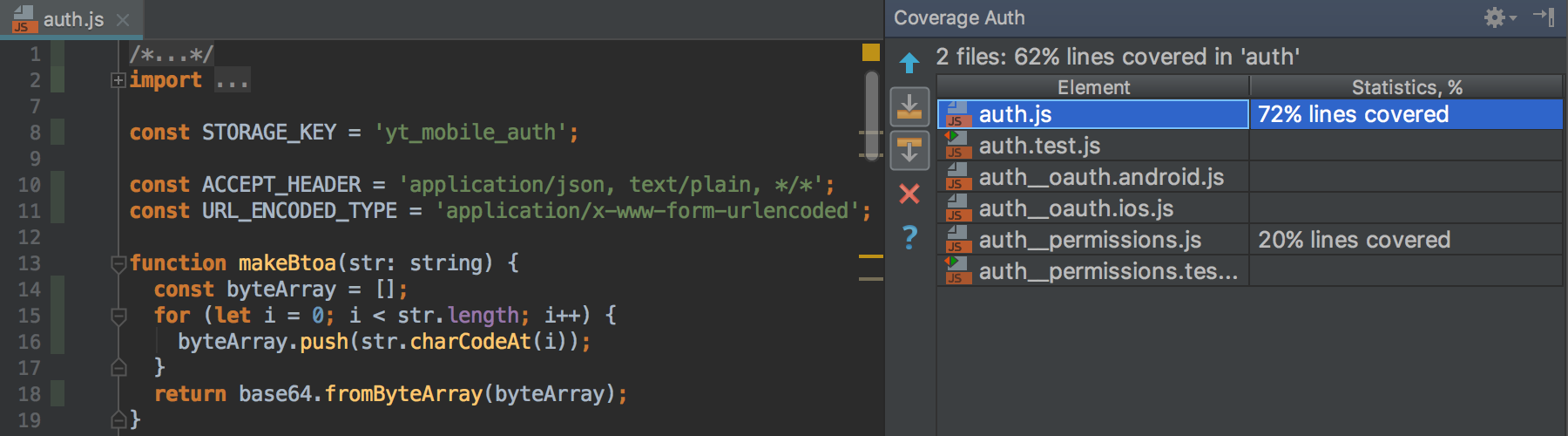Expand the collapsed comment /*...*/ on line 1
Viewport: 1568px width, 436px height.
point(171,54)
